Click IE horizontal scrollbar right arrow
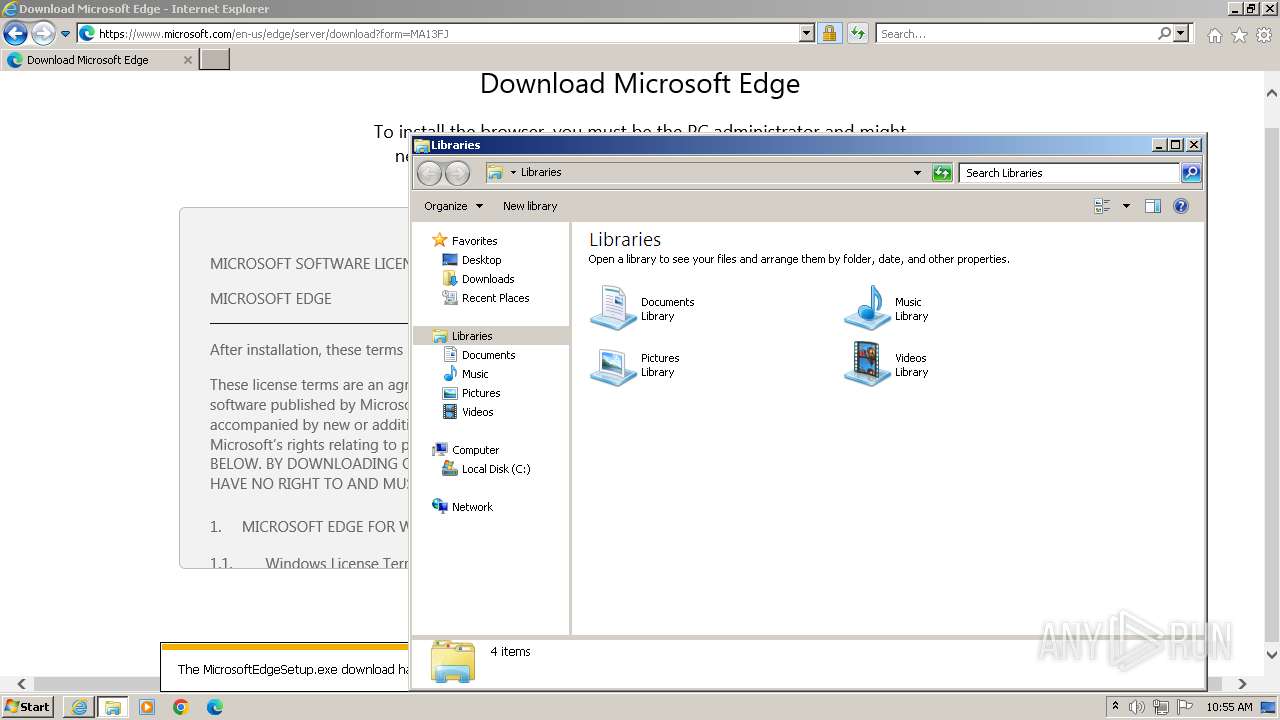 tap(1242, 684)
